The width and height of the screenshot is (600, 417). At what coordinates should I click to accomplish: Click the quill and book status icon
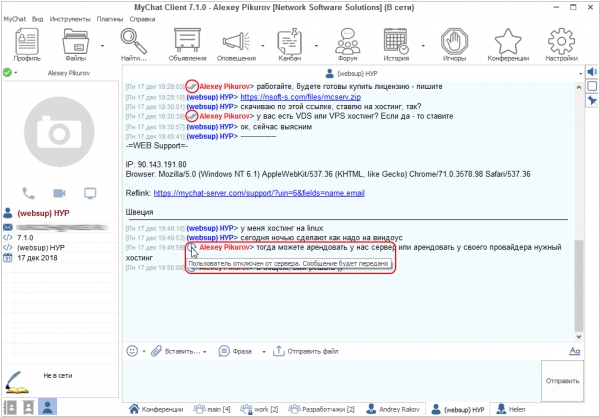[x=16, y=382]
